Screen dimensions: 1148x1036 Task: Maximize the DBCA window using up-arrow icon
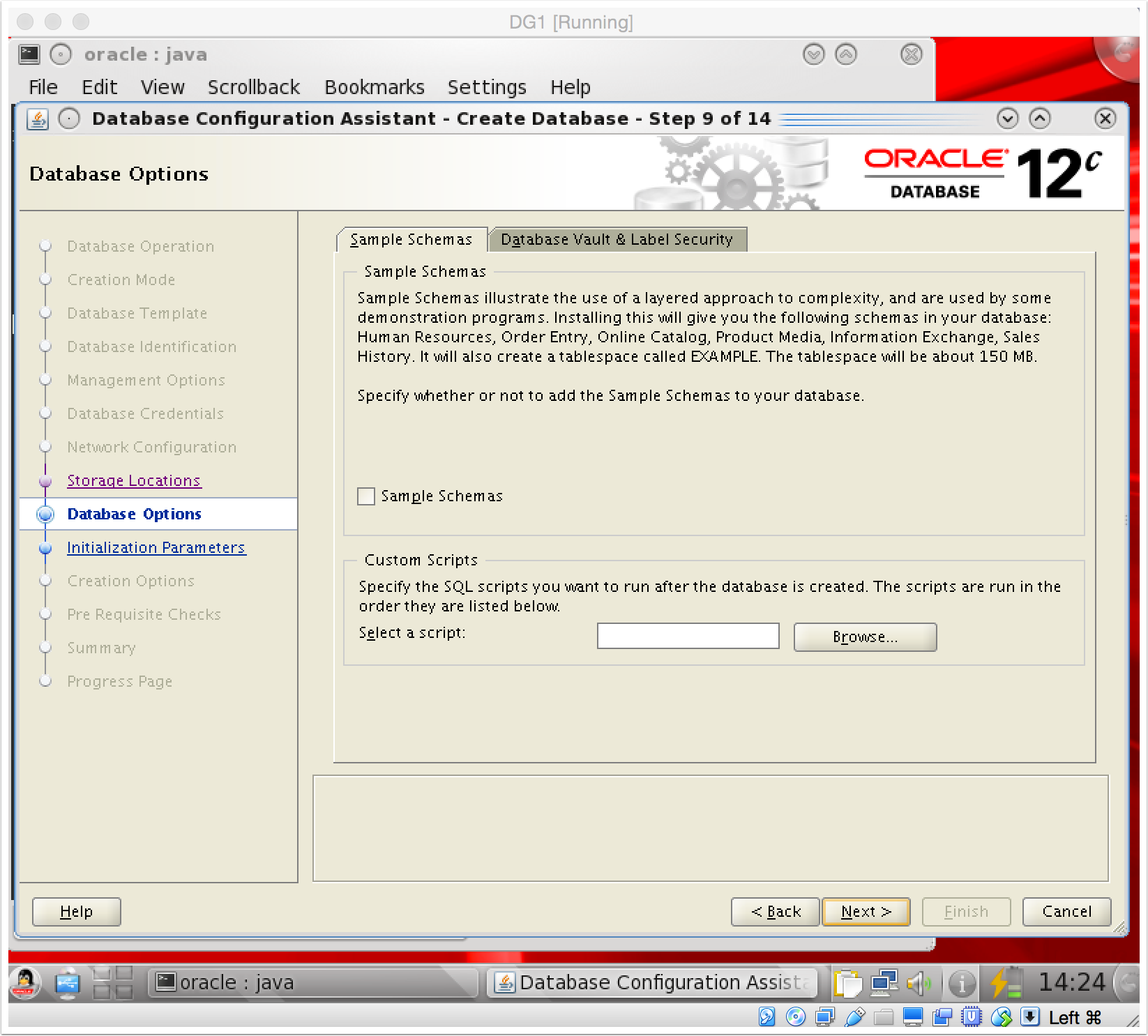pos(1039,119)
